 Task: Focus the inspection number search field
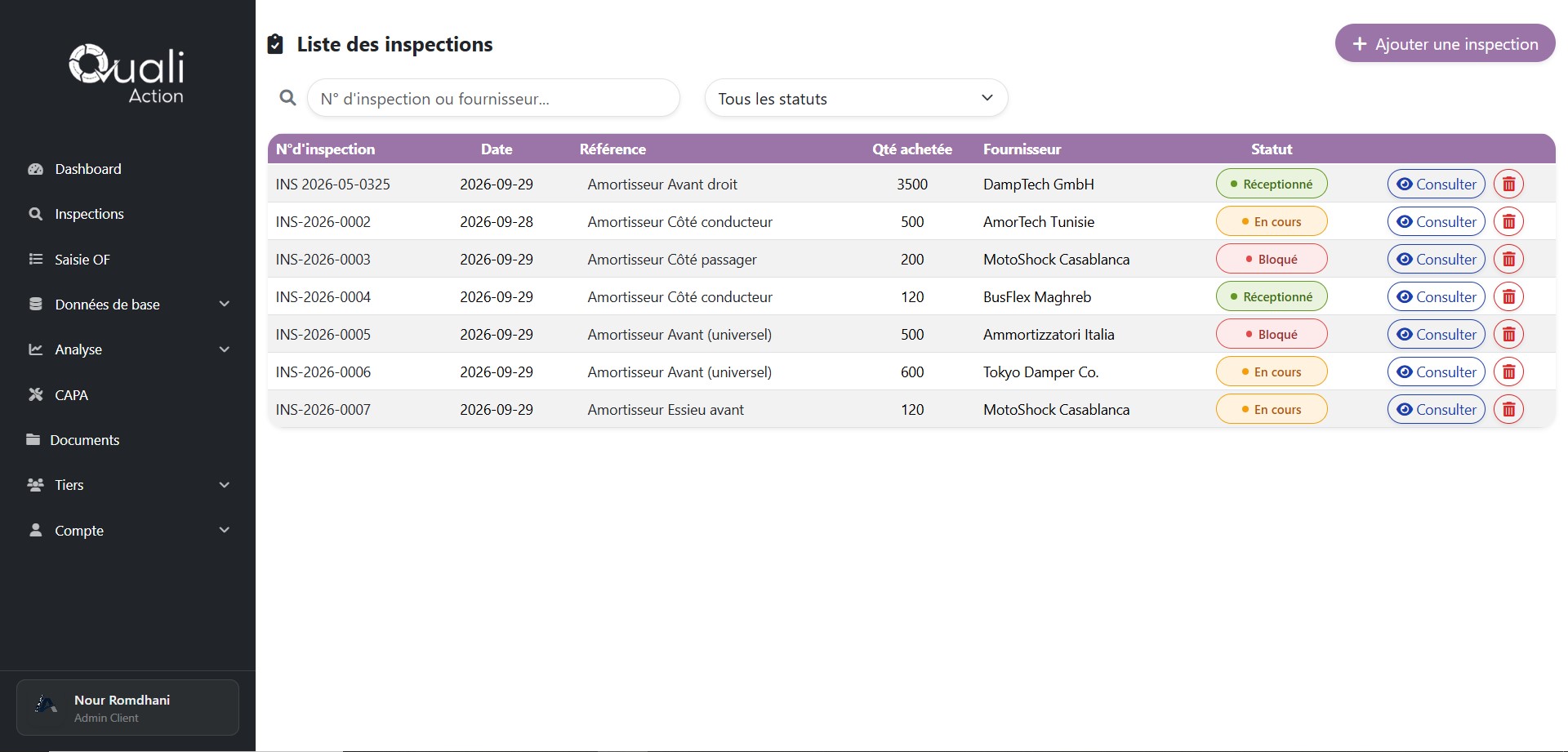coord(493,98)
